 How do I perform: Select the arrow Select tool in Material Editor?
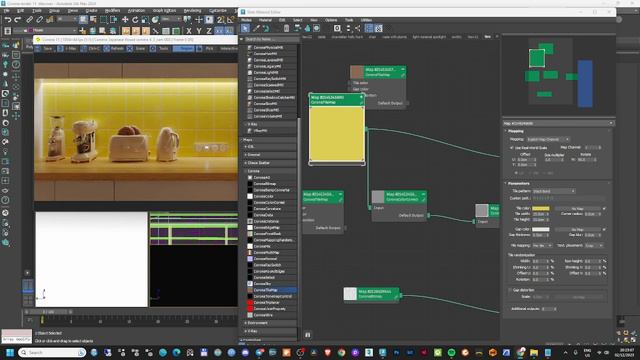tap(245, 28)
